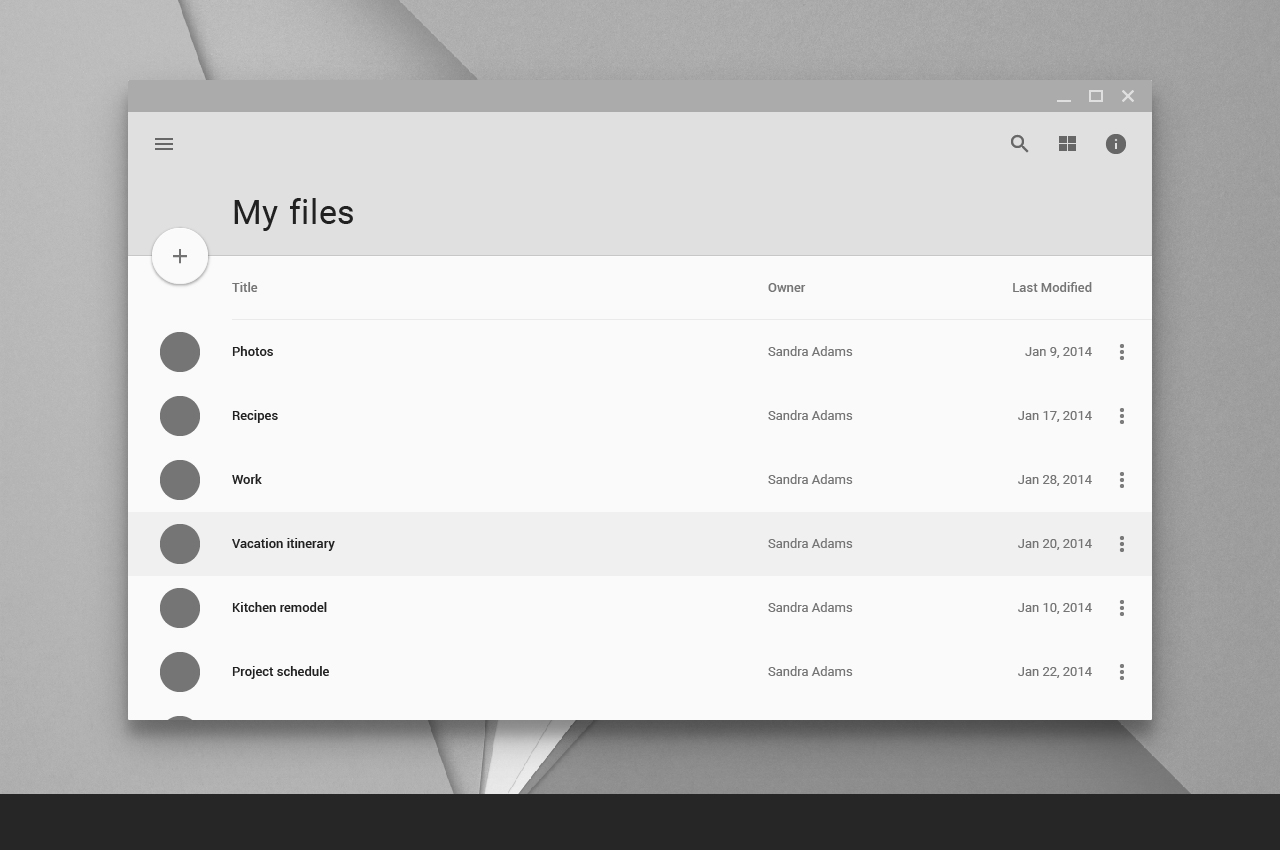The width and height of the screenshot is (1280, 850).
Task: Show overflow menu for Vacation itinerary
Action: [1122, 544]
